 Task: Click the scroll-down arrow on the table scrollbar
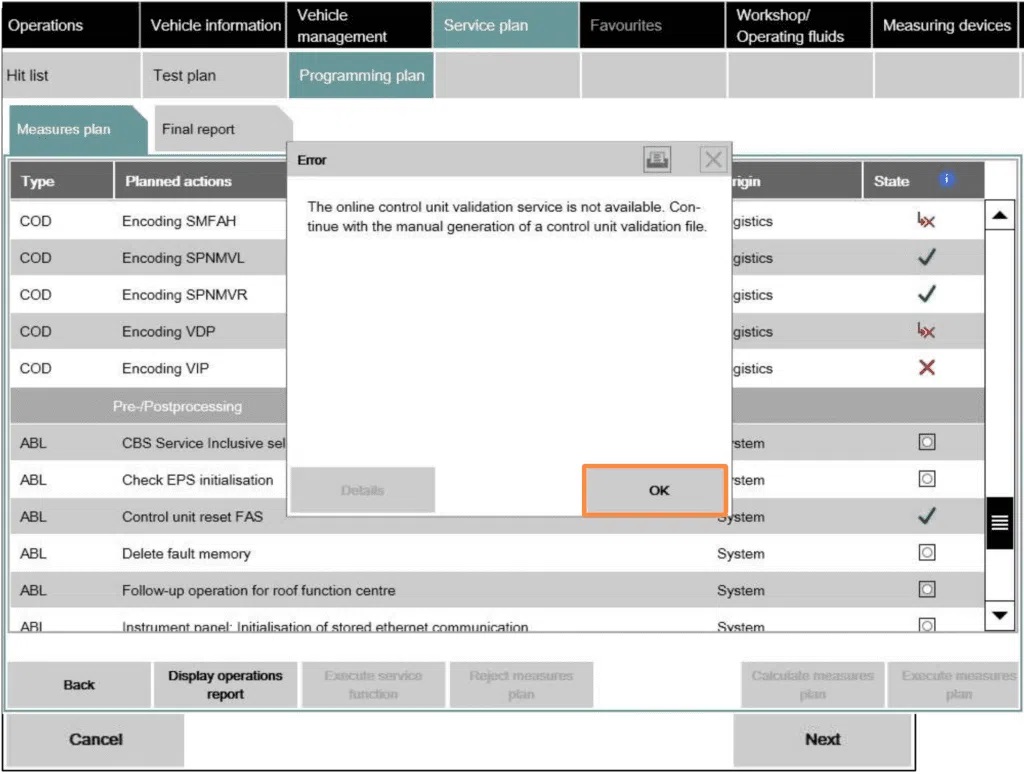(1000, 616)
